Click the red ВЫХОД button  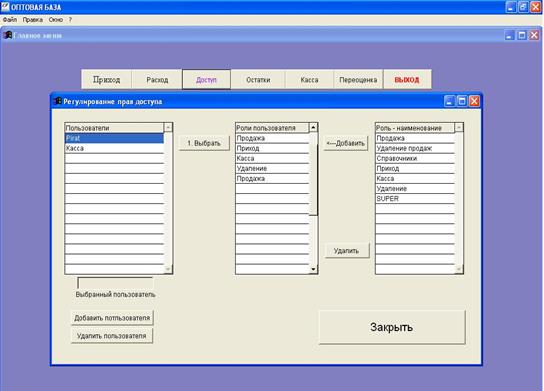[407, 79]
